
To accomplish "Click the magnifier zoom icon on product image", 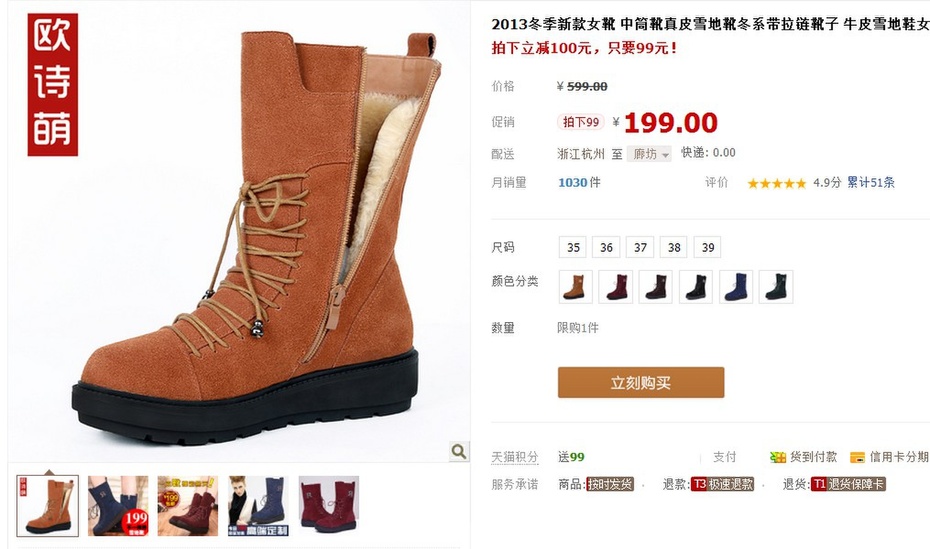I will (x=458, y=451).
